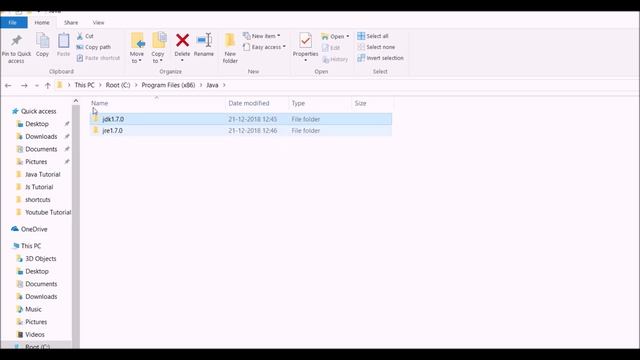Viewport: 640px width, 360px height.
Task: Click Edit in the Open group
Action: pos(331,48)
